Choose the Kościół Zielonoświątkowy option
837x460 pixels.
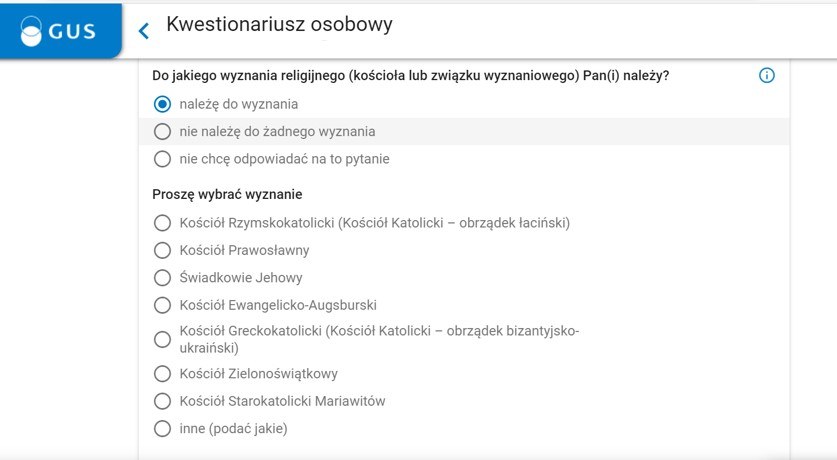pyautogui.click(x=162, y=374)
